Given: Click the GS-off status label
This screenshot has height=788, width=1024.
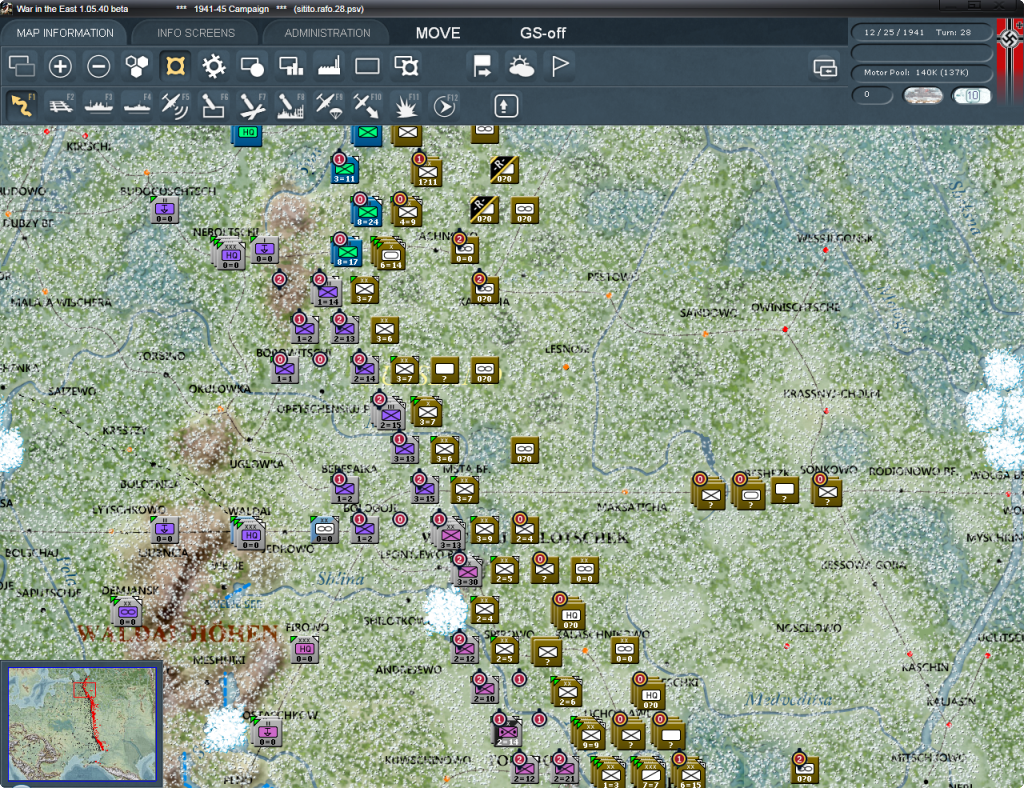Looking at the screenshot, I should [543, 33].
